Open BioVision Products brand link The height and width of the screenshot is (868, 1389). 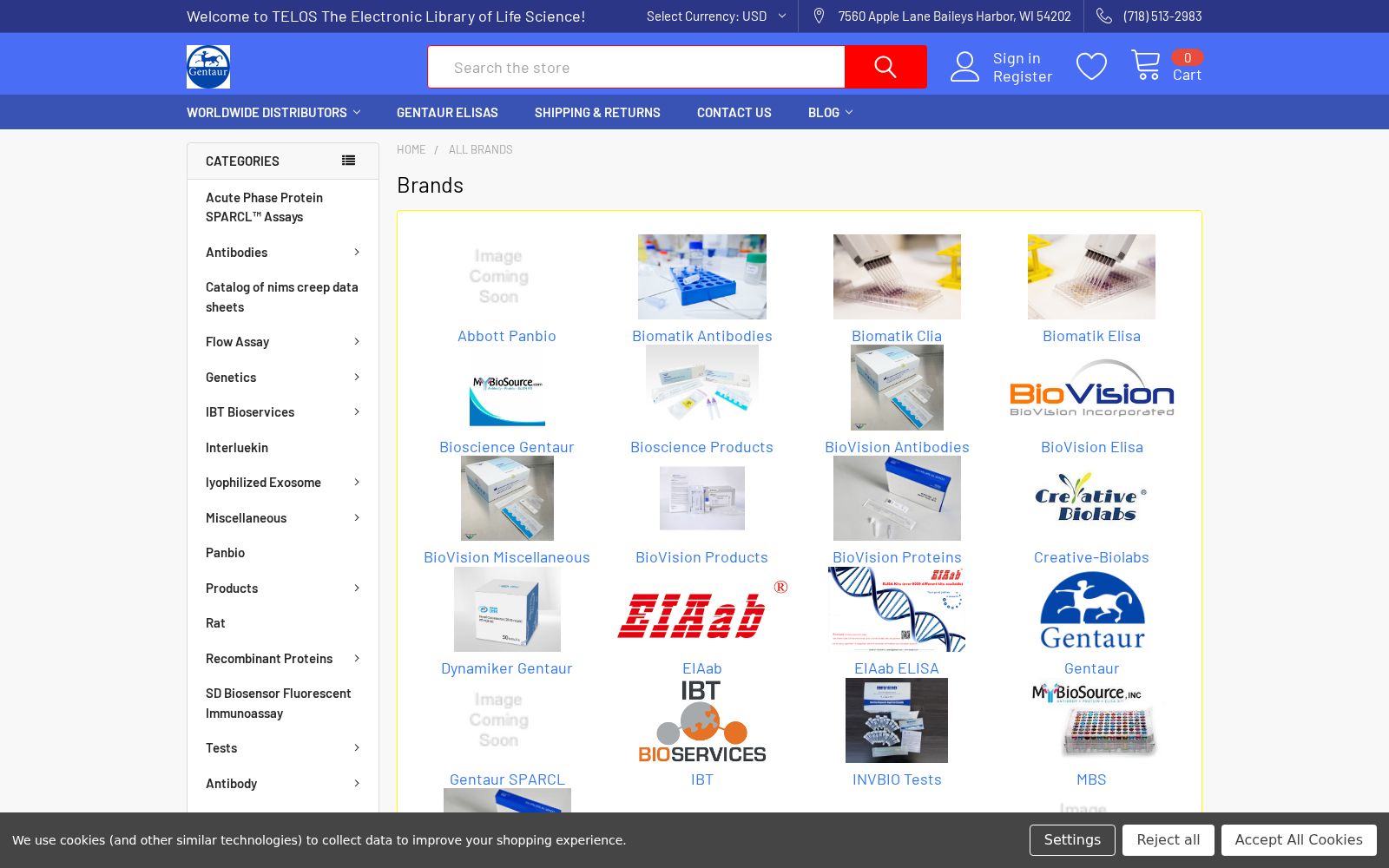(702, 557)
